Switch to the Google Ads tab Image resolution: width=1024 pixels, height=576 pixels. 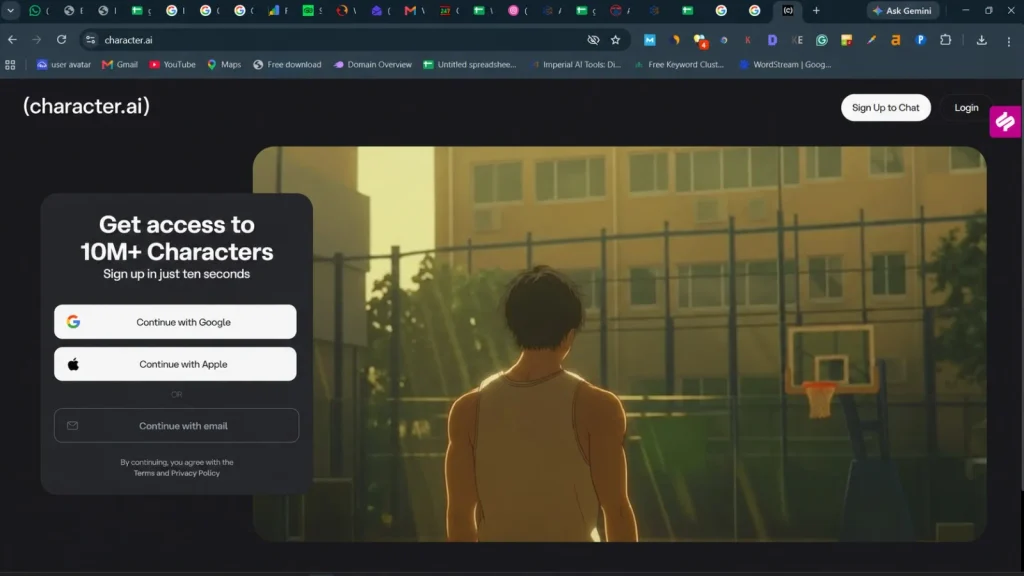274,10
